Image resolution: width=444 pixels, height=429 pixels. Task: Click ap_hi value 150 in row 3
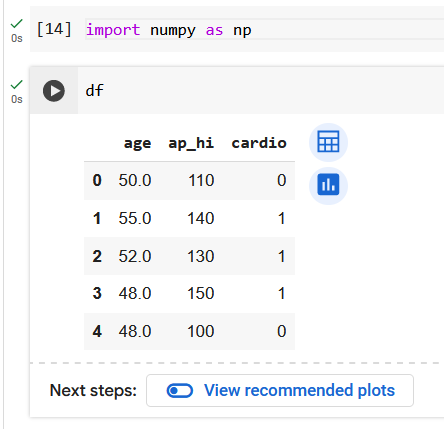pos(200,294)
